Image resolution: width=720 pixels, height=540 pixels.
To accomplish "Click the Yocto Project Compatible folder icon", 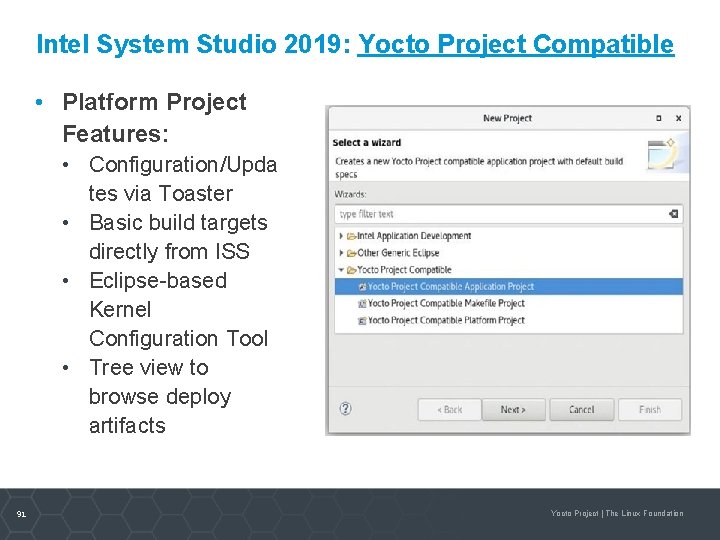I will point(351,270).
